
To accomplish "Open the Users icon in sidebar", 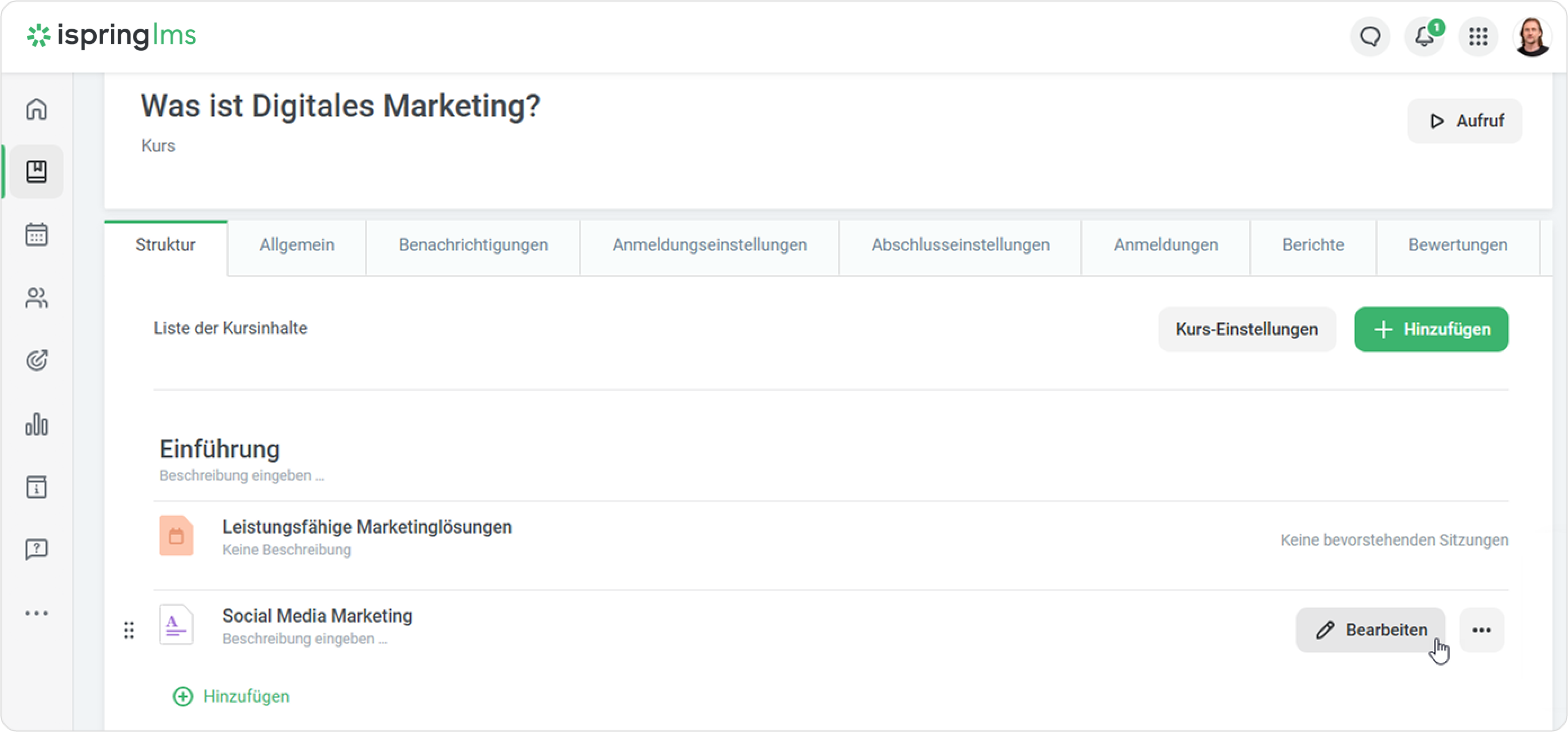I will 37,297.
